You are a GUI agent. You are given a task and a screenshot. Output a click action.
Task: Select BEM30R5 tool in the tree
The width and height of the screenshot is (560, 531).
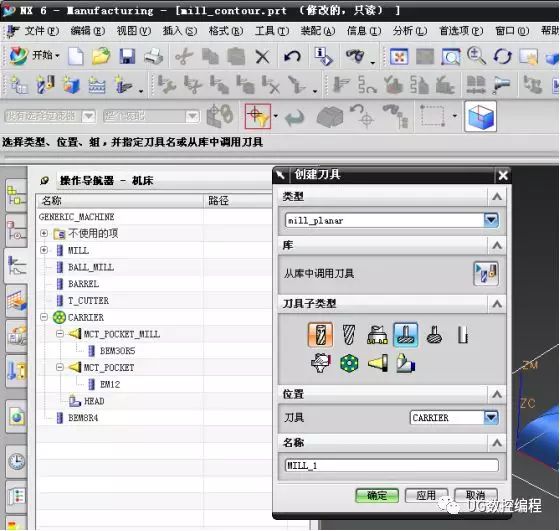(117, 351)
